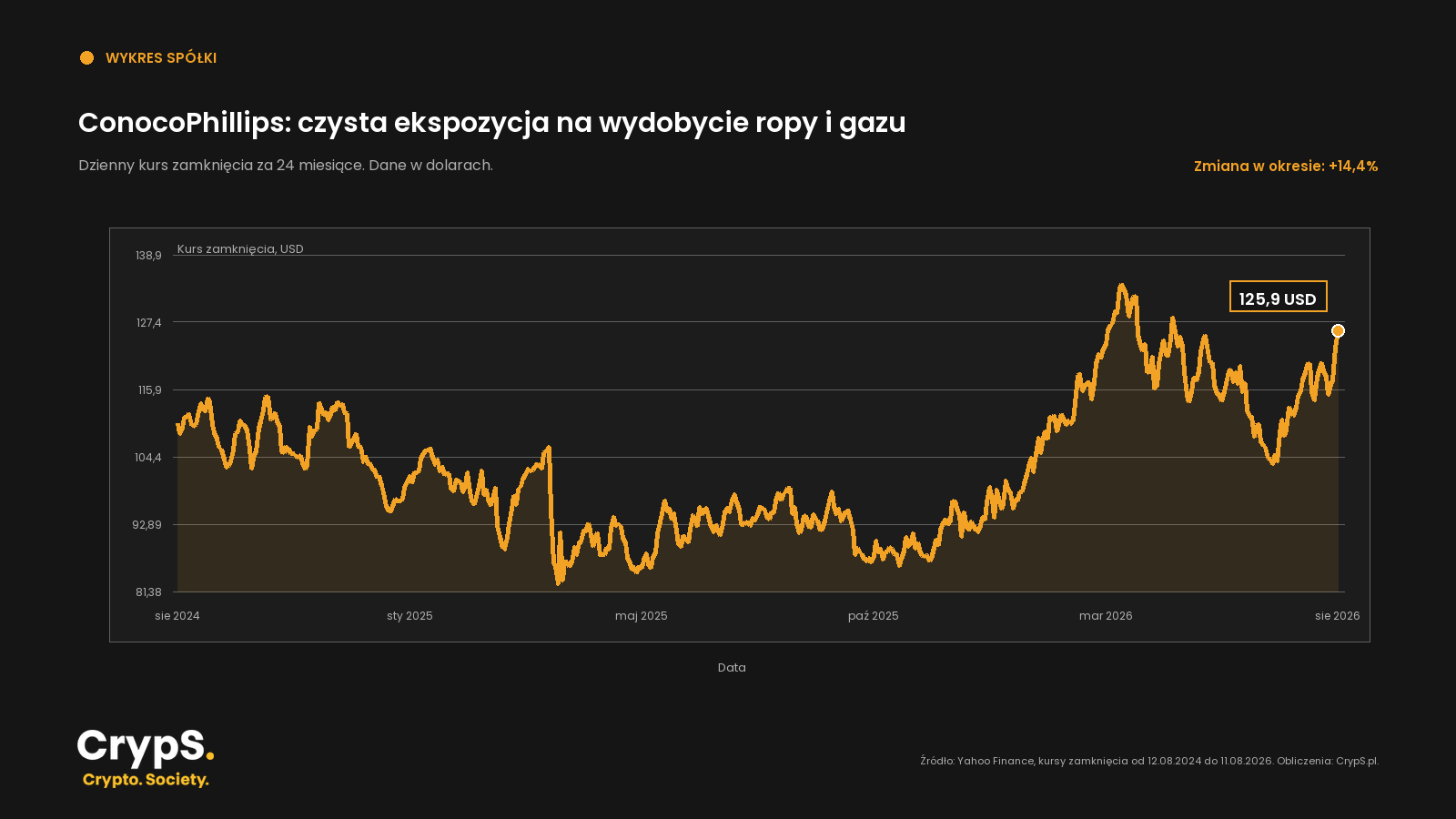Click the Zmiana w okresie: +14,4% text
This screenshot has height=819, width=1456.
coord(1286,166)
